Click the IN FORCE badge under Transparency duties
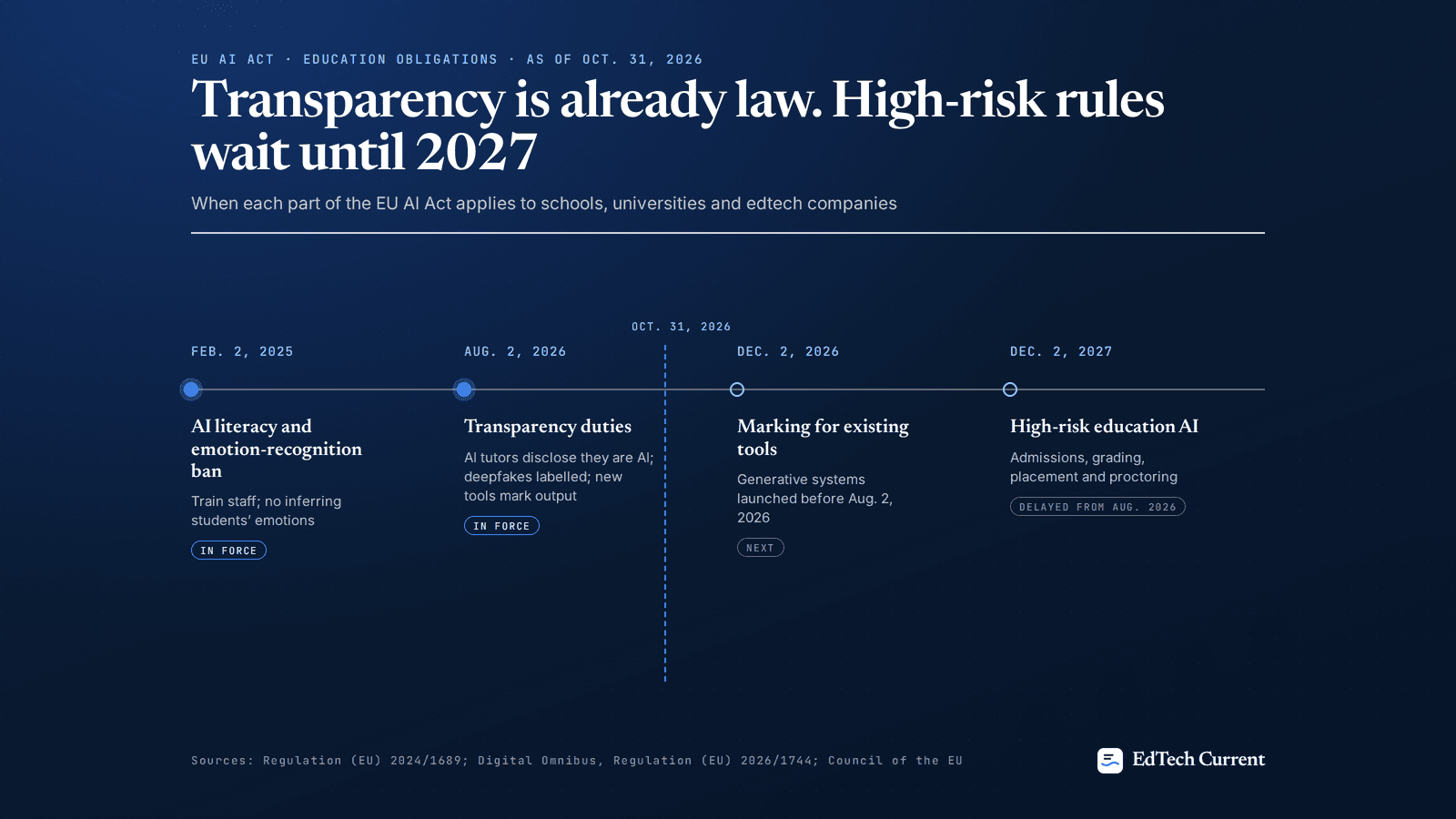This screenshot has height=819, width=1456. 501,526
